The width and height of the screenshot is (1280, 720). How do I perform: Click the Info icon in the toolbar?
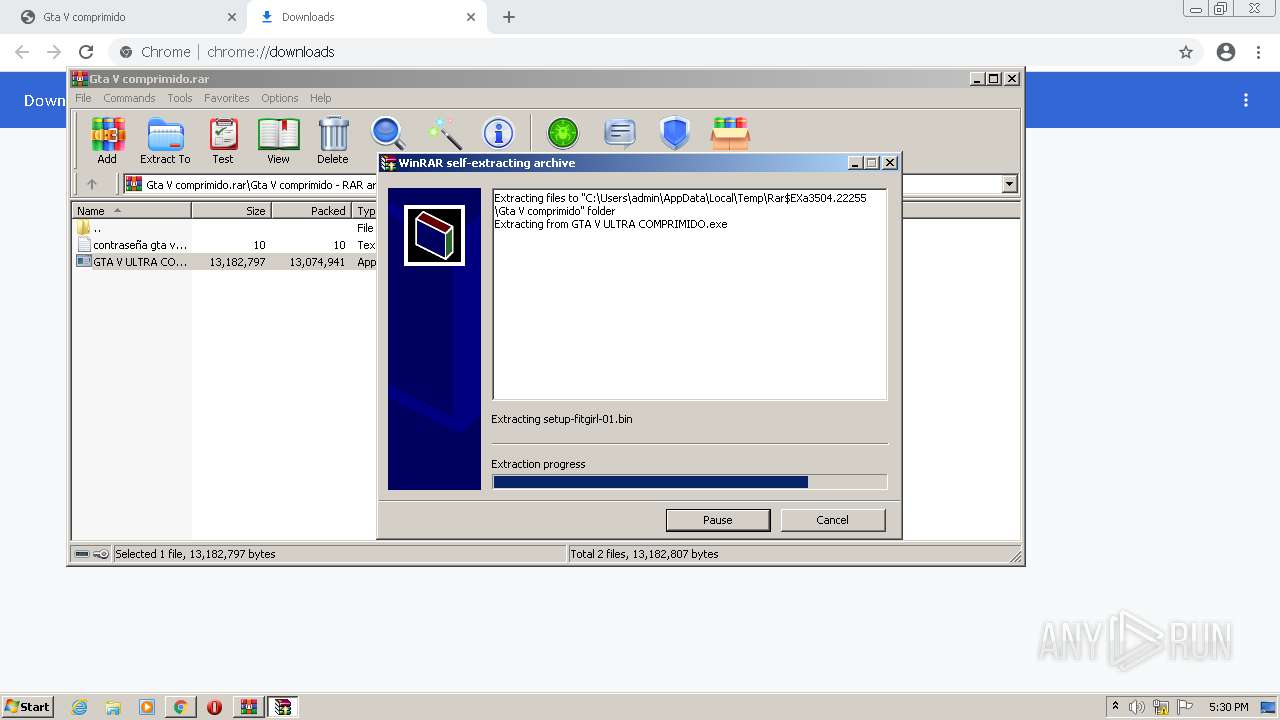coord(498,133)
